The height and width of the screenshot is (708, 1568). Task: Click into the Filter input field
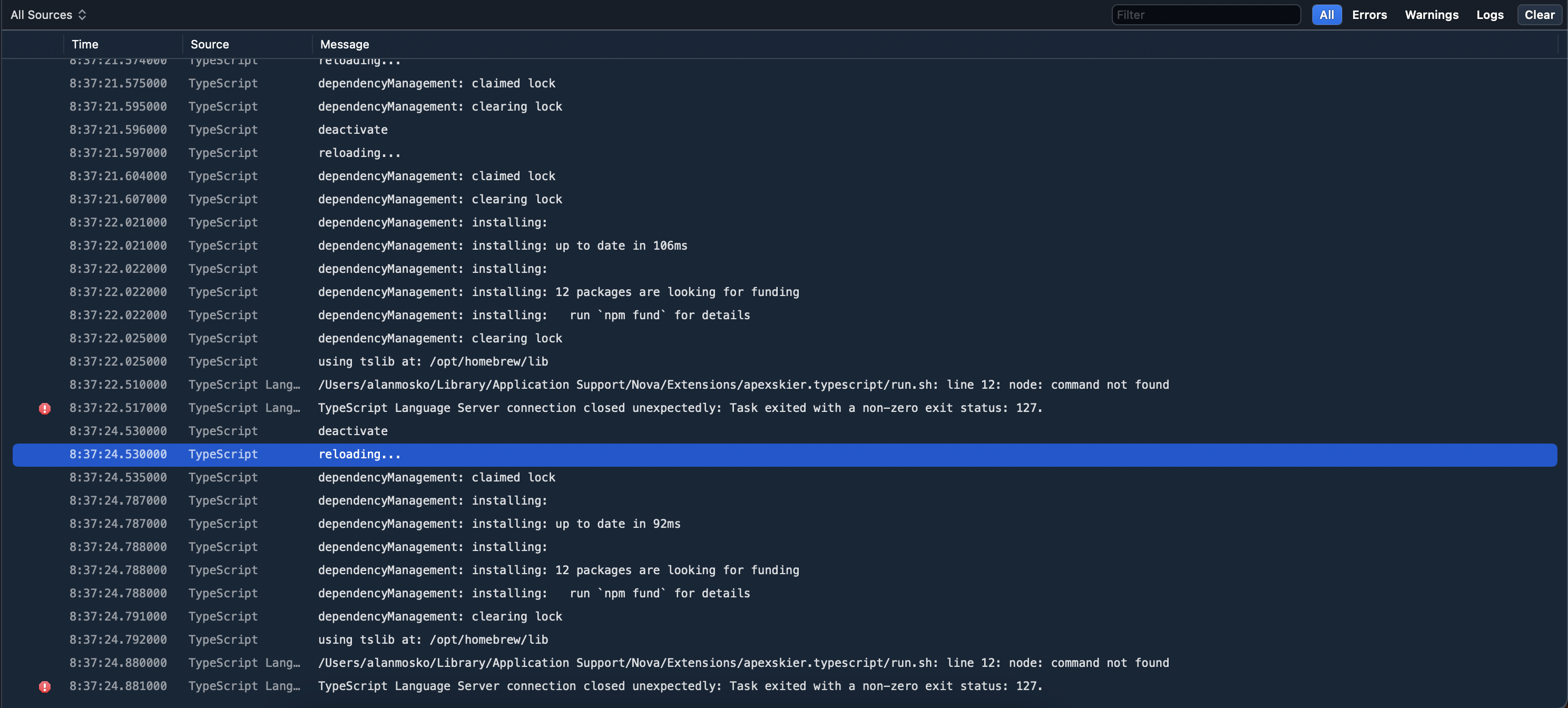tap(1206, 15)
